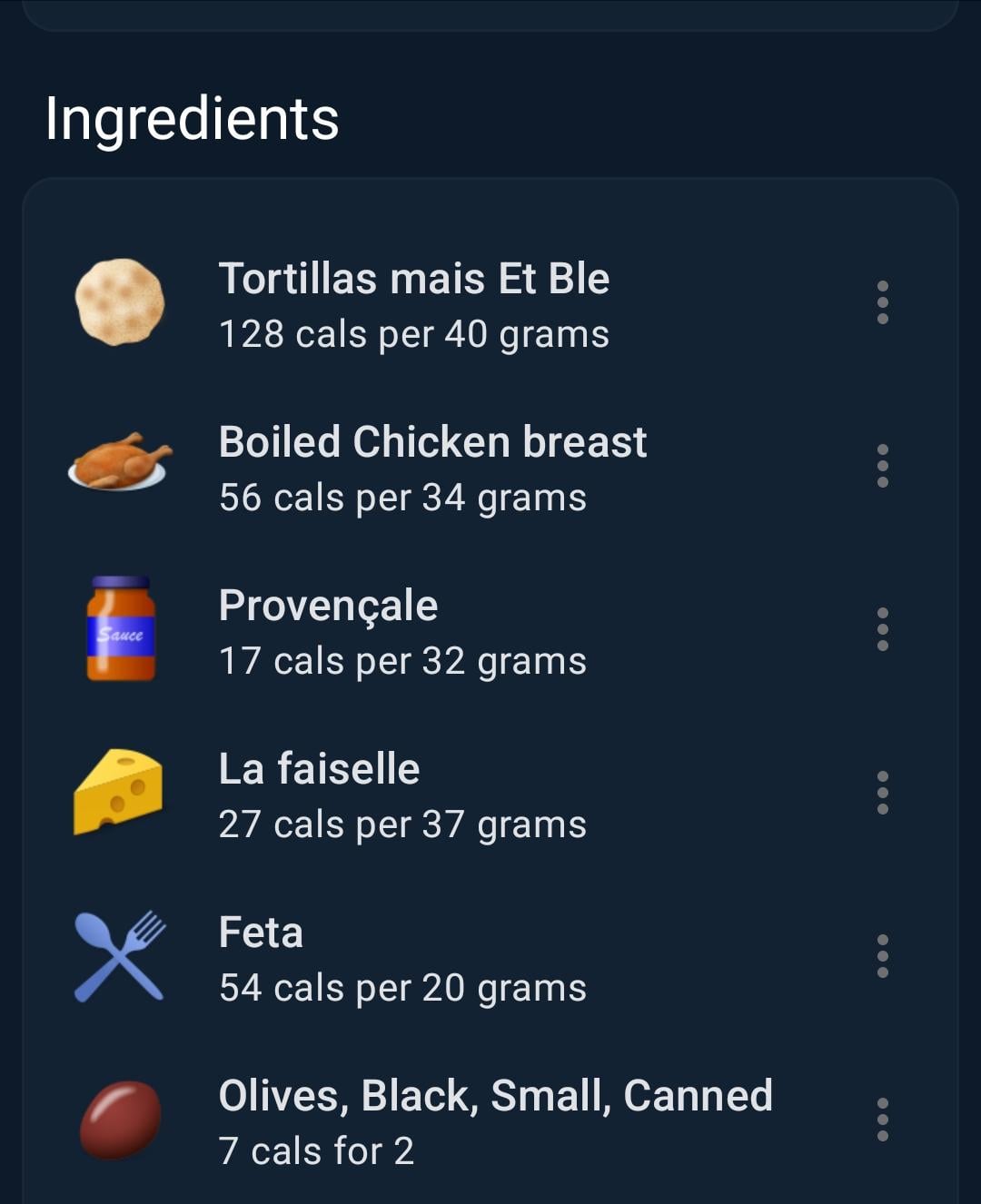The width and height of the screenshot is (981, 1204).
Task: Tap the crossed spoon and fork icon
Action: click(120, 956)
